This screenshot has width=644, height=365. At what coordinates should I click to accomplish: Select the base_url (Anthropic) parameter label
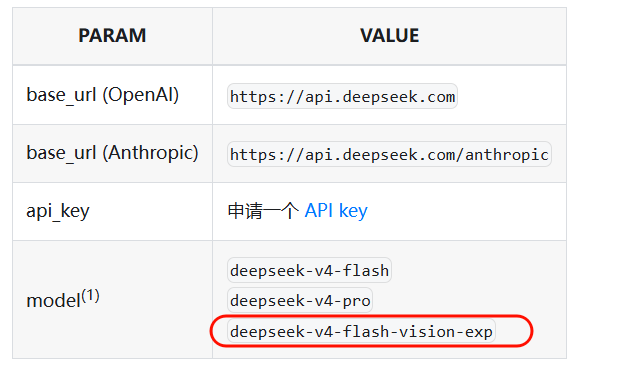(x=112, y=153)
